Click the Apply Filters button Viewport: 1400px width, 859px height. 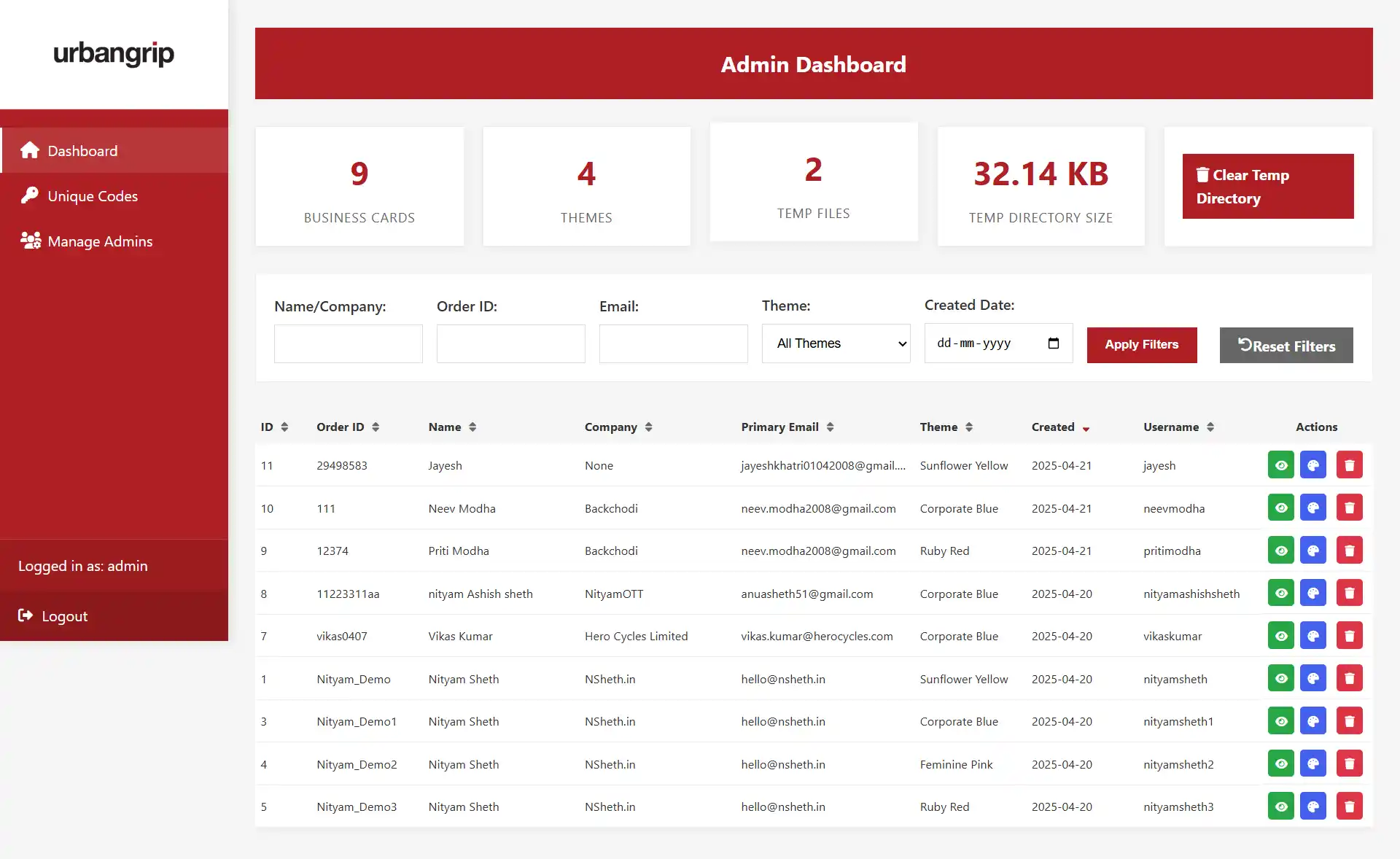click(1141, 345)
